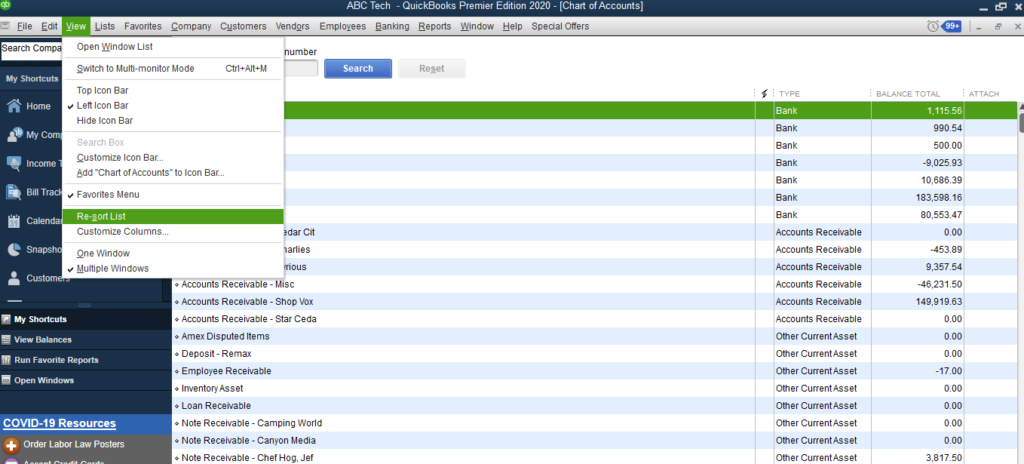Open the Income Tracker shortcut icon

(14, 163)
